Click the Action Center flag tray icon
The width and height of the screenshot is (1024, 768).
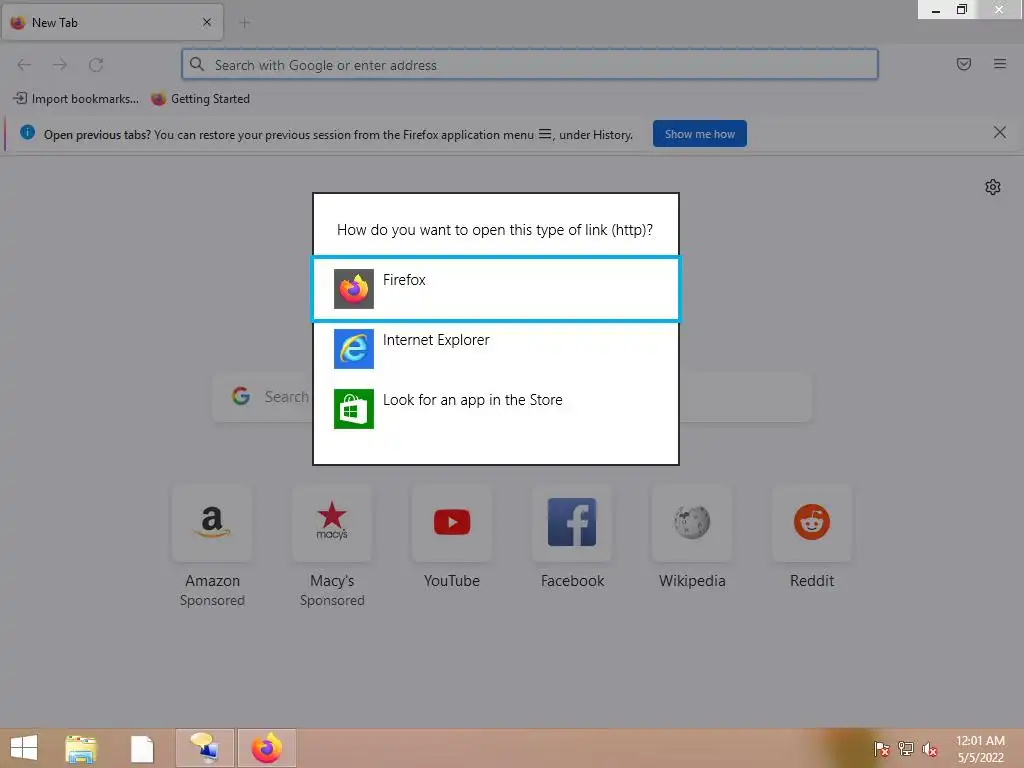(881, 748)
